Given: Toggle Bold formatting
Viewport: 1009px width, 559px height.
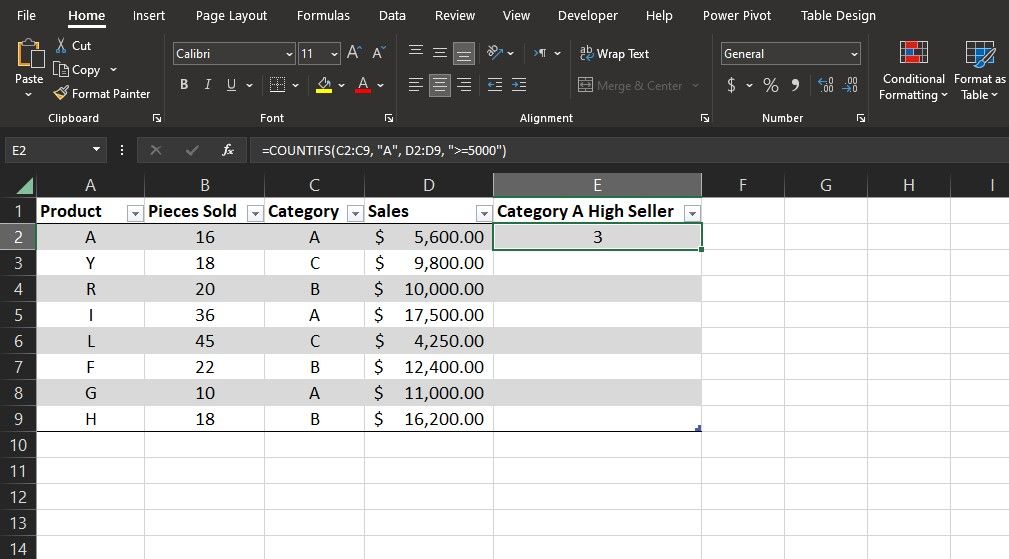Looking at the screenshot, I should 185,86.
